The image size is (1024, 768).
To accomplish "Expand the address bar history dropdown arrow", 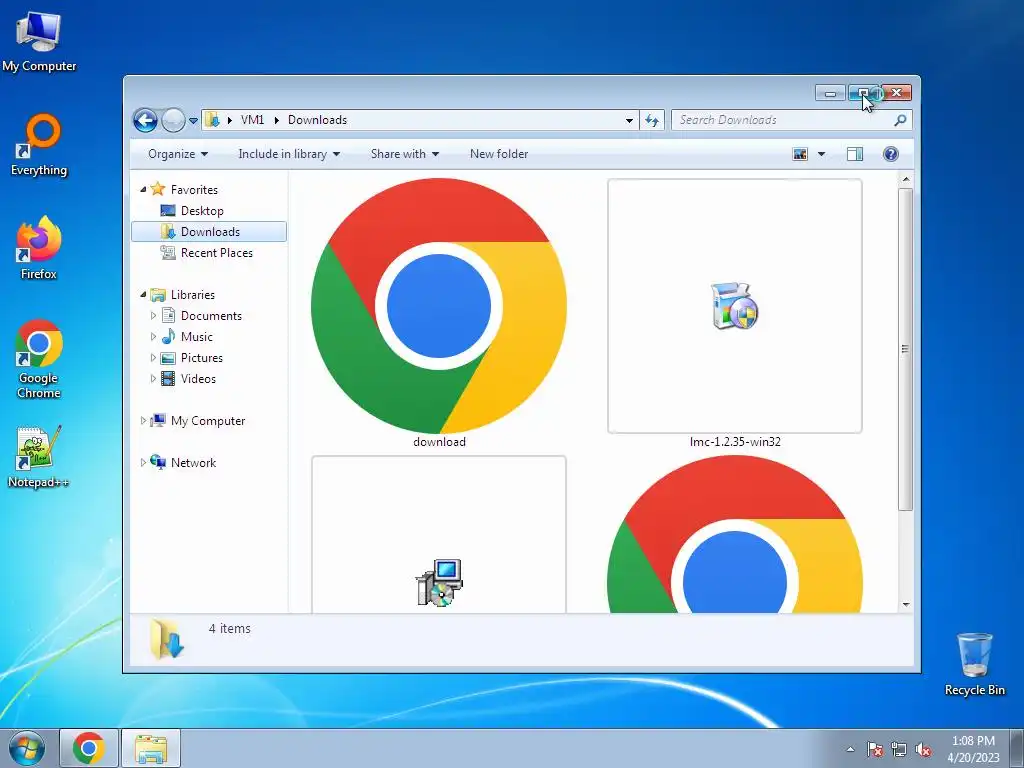I will (629, 120).
